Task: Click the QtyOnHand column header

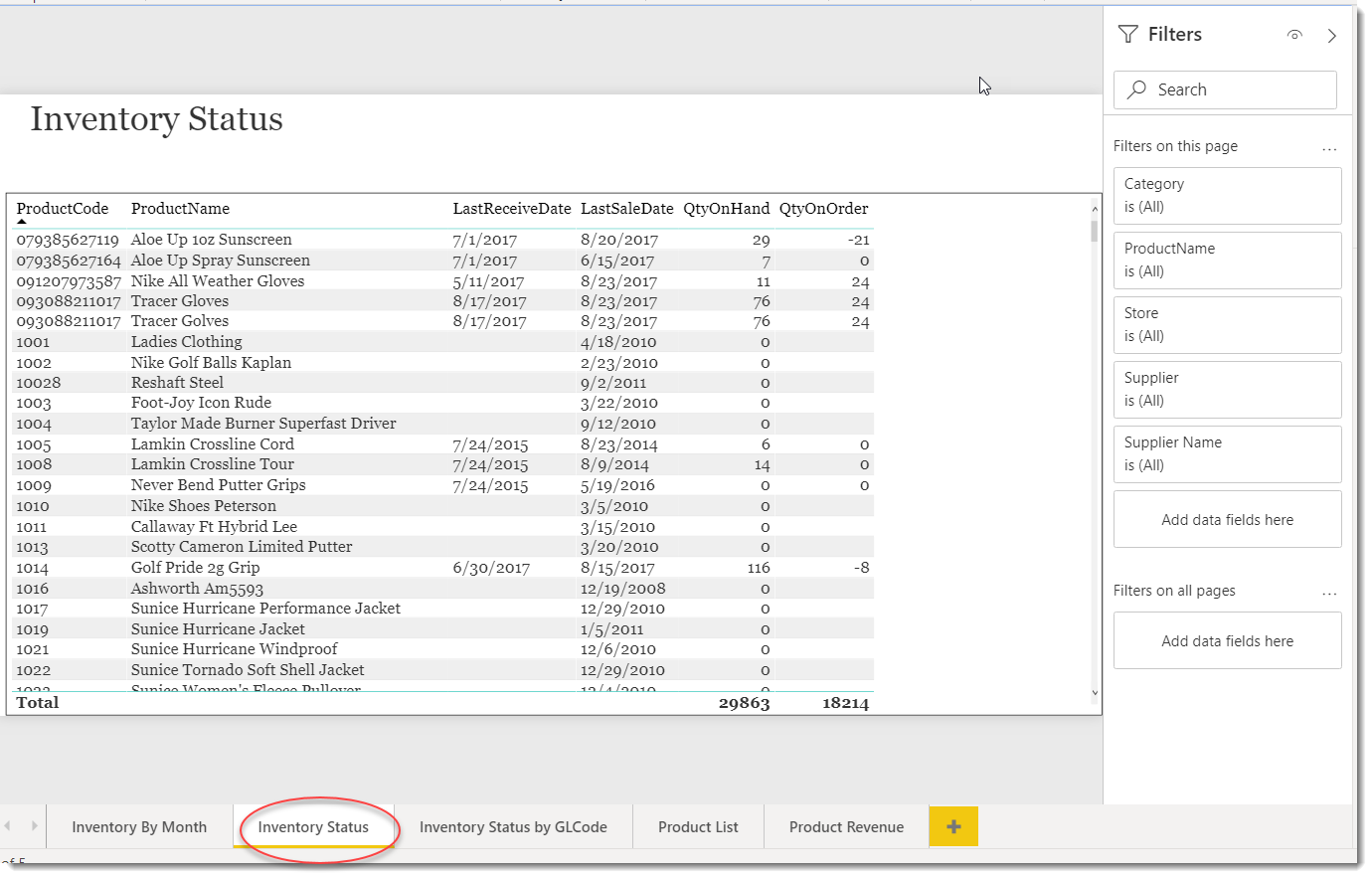Action: [726, 209]
